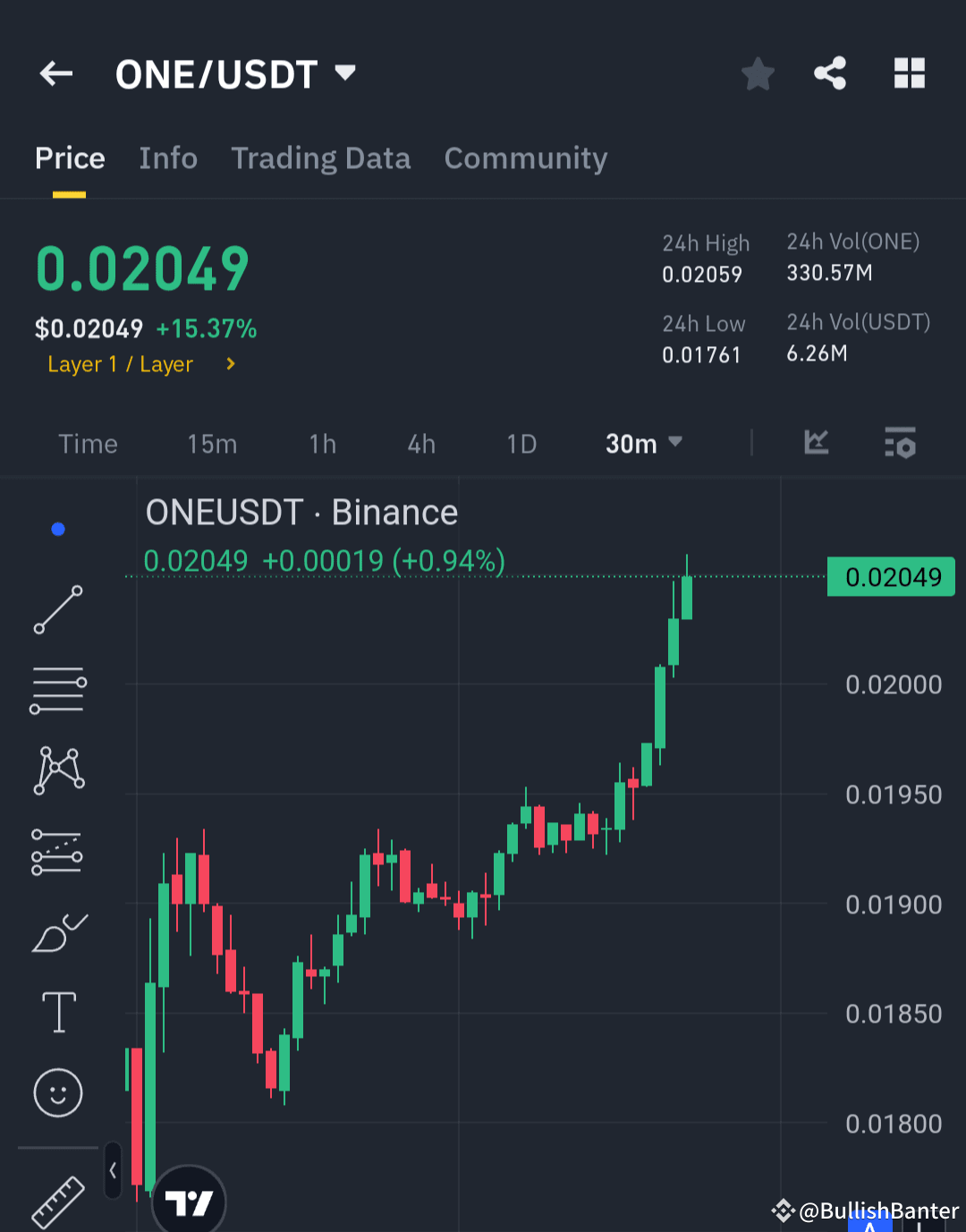Select the text annotation tool
966x1232 pixels.
pyautogui.click(x=57, y=1012)
